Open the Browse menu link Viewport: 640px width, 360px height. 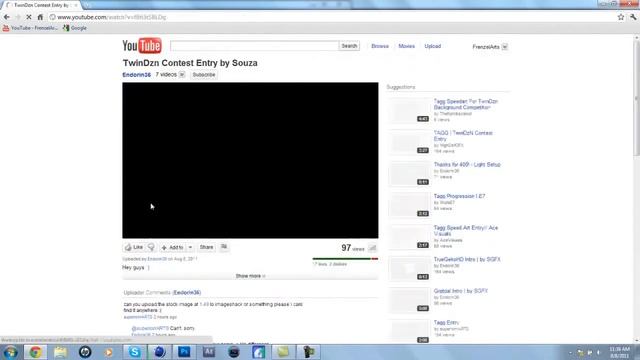[380, 46]
